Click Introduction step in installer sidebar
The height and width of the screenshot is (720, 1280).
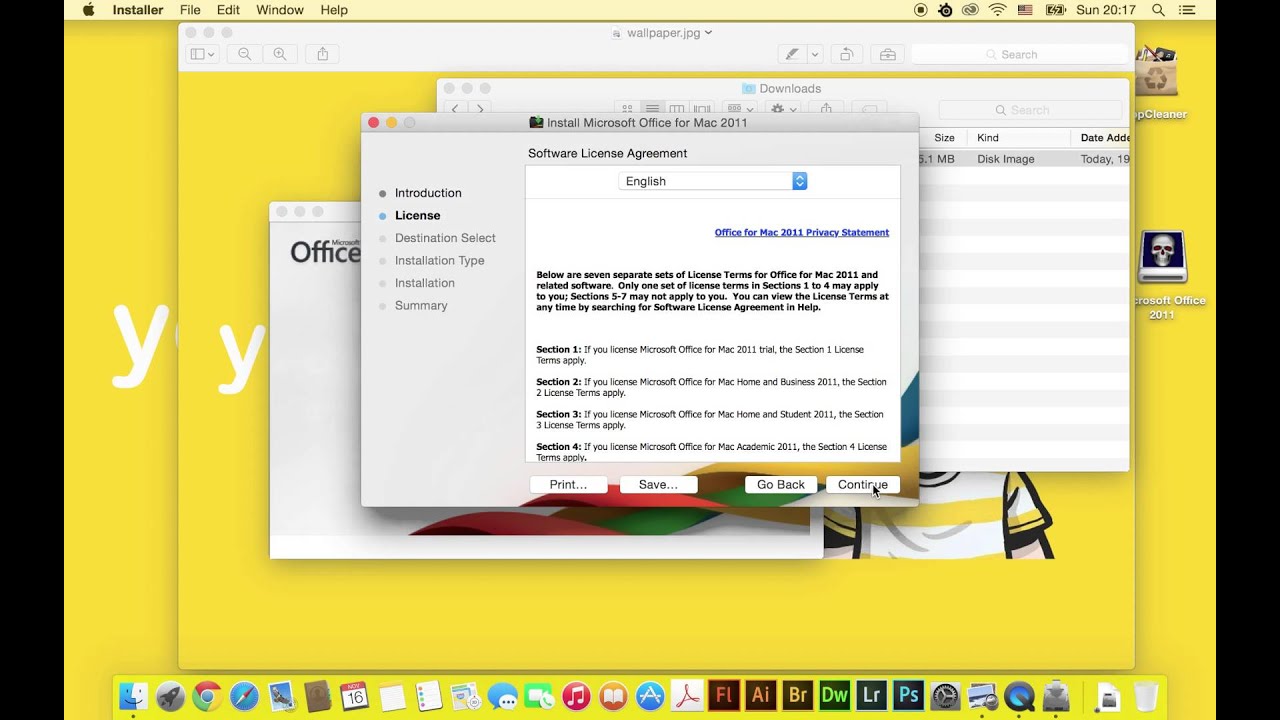point(428,193)
